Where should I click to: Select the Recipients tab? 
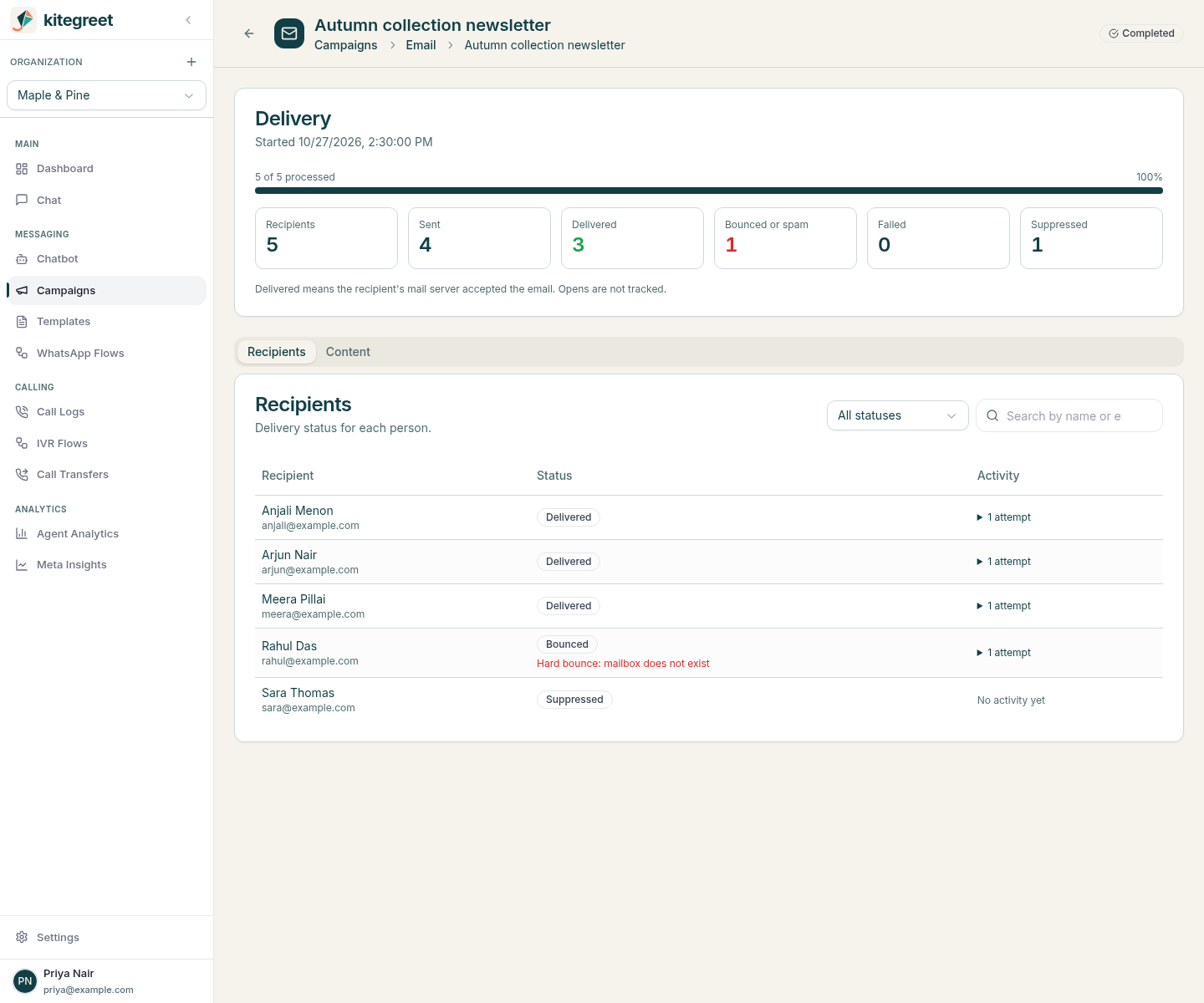277,352
